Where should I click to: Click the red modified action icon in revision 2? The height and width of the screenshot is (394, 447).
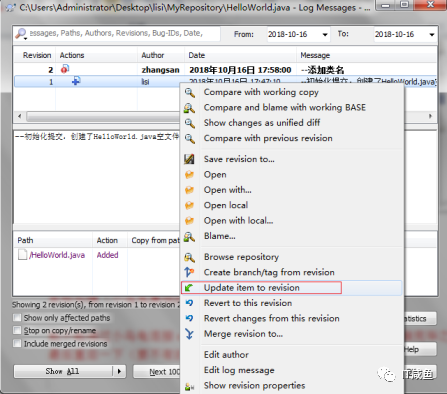(65, 69)
